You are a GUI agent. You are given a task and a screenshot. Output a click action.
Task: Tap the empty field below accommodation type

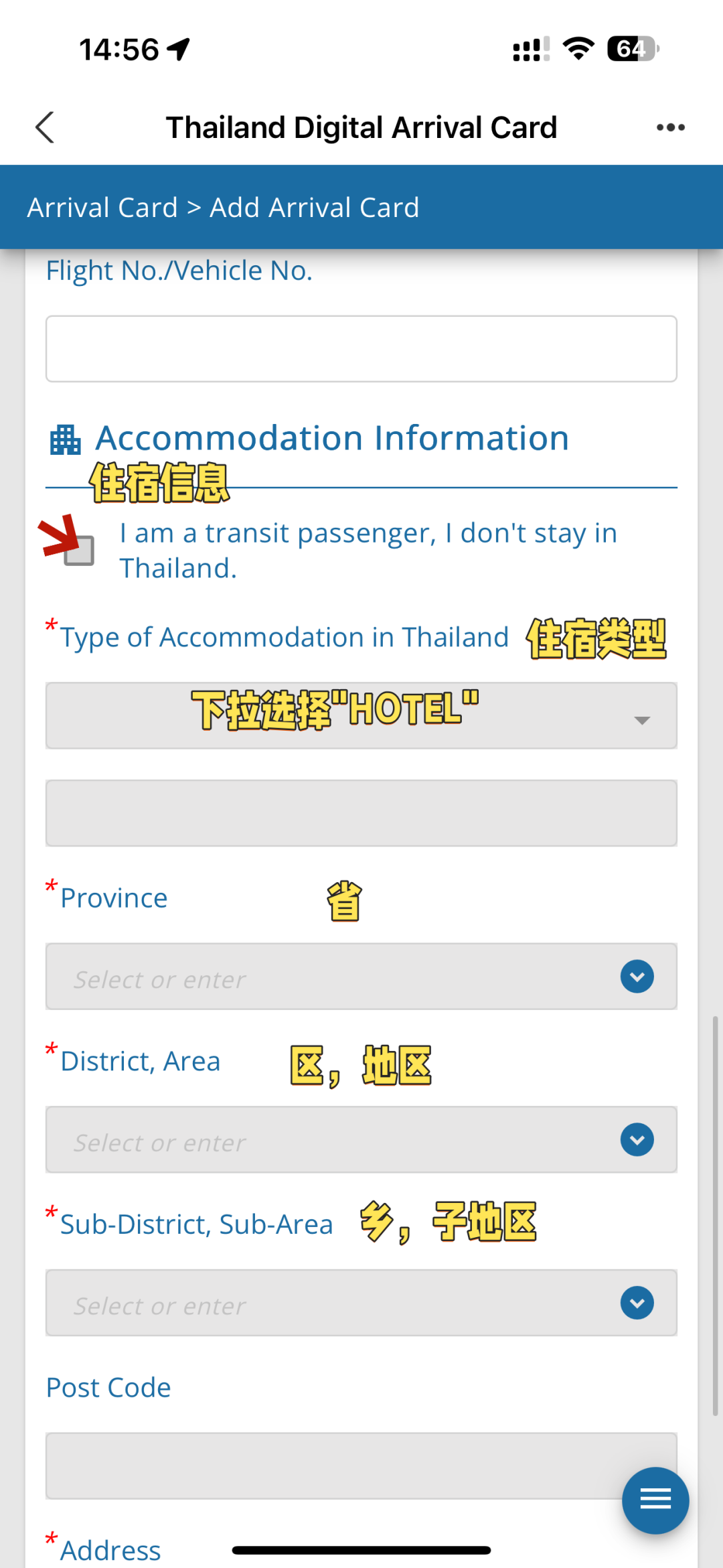(x=361, y=813)
